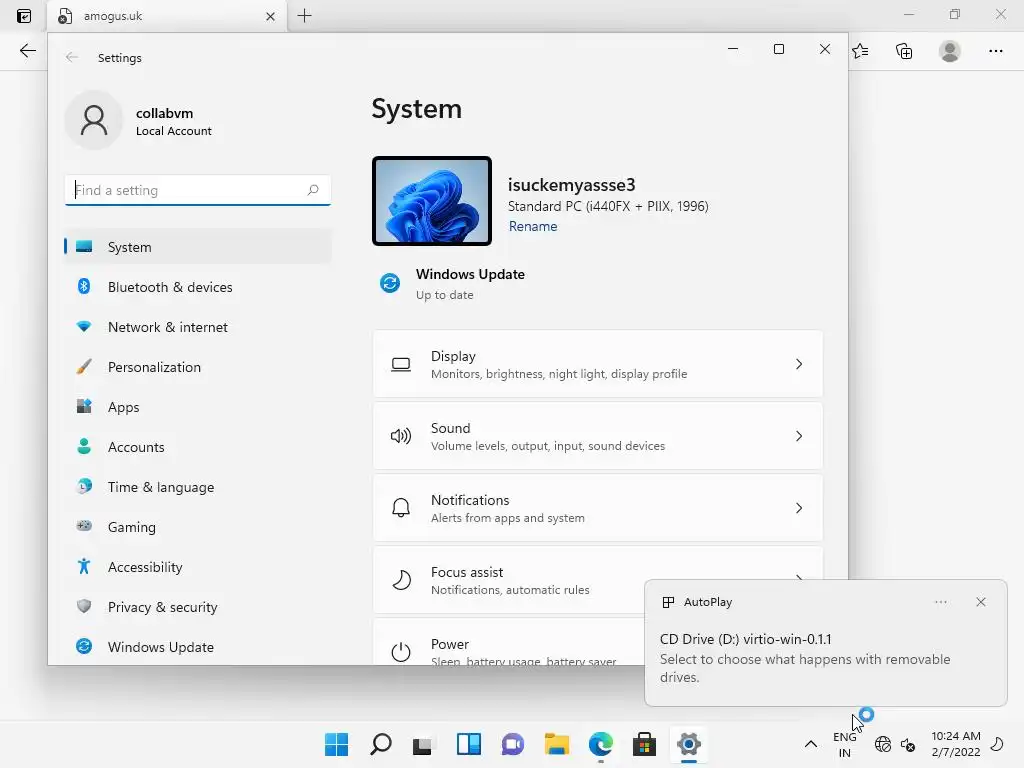Open Task View from taskbar

pyautogui.click(x=423, y=744)
